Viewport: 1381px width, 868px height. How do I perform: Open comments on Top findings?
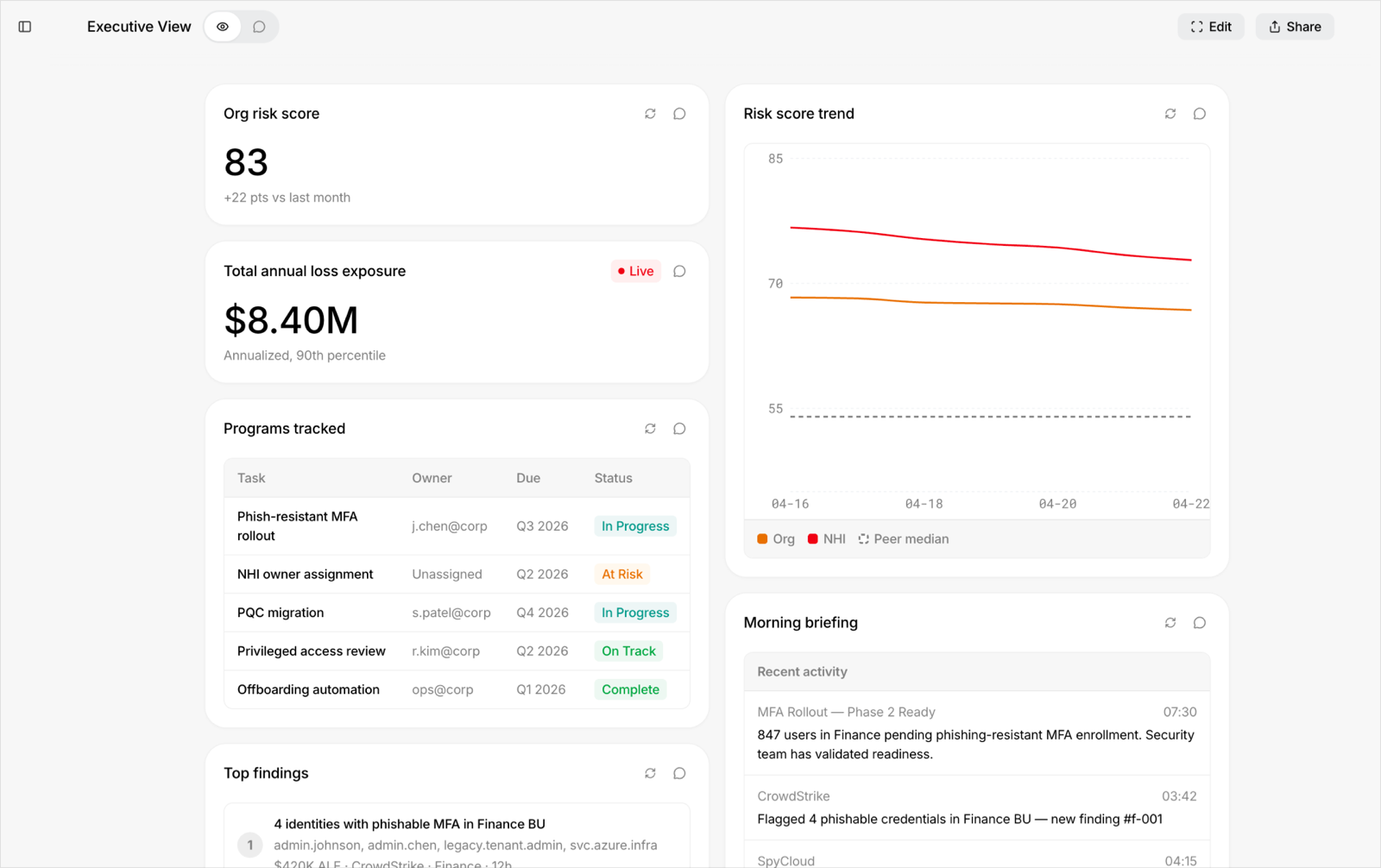[679, 773]
